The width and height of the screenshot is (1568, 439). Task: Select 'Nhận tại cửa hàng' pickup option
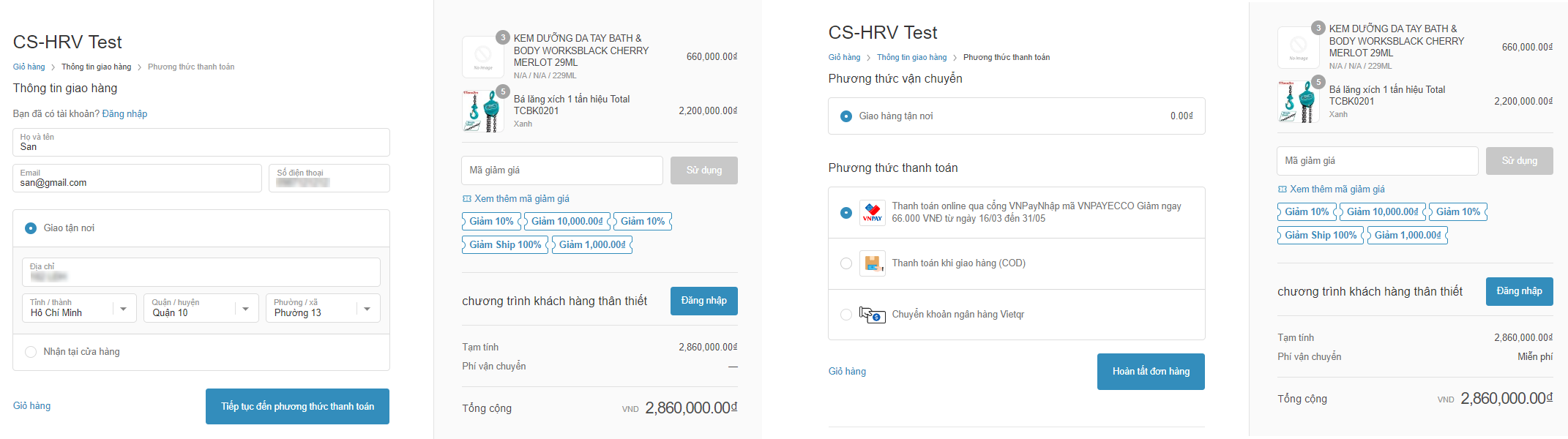point(31,352)
